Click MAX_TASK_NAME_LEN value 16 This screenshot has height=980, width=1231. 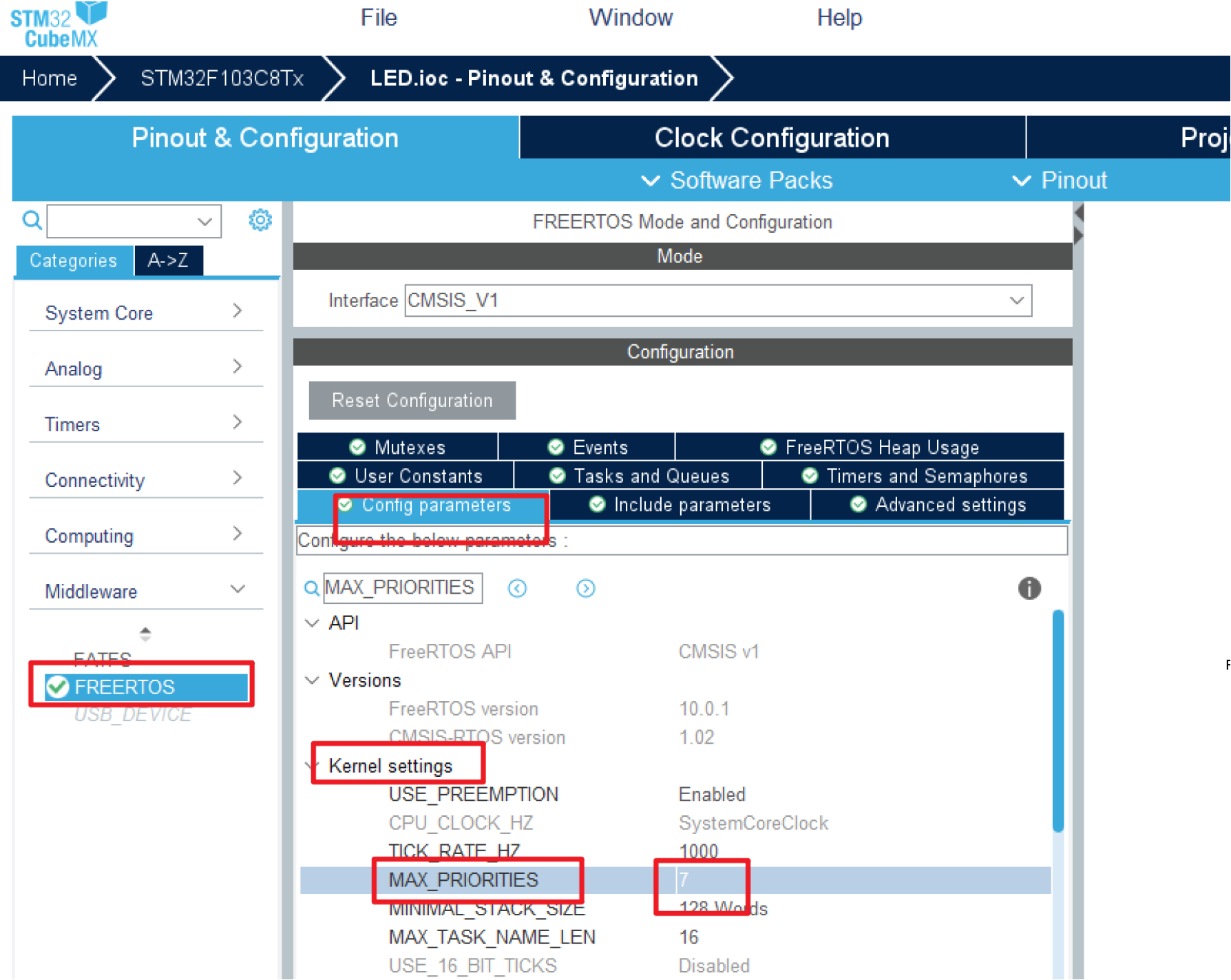(x=688, y=937)
